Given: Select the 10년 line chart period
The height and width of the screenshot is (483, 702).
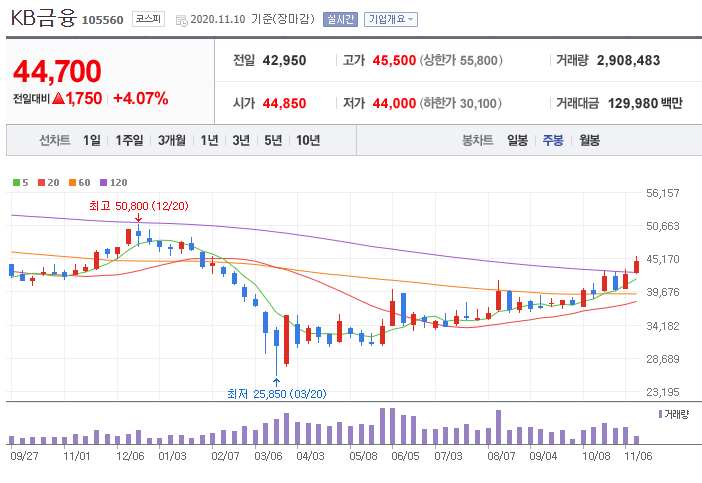Looking at the screenshot, I should tap(308, 141).
